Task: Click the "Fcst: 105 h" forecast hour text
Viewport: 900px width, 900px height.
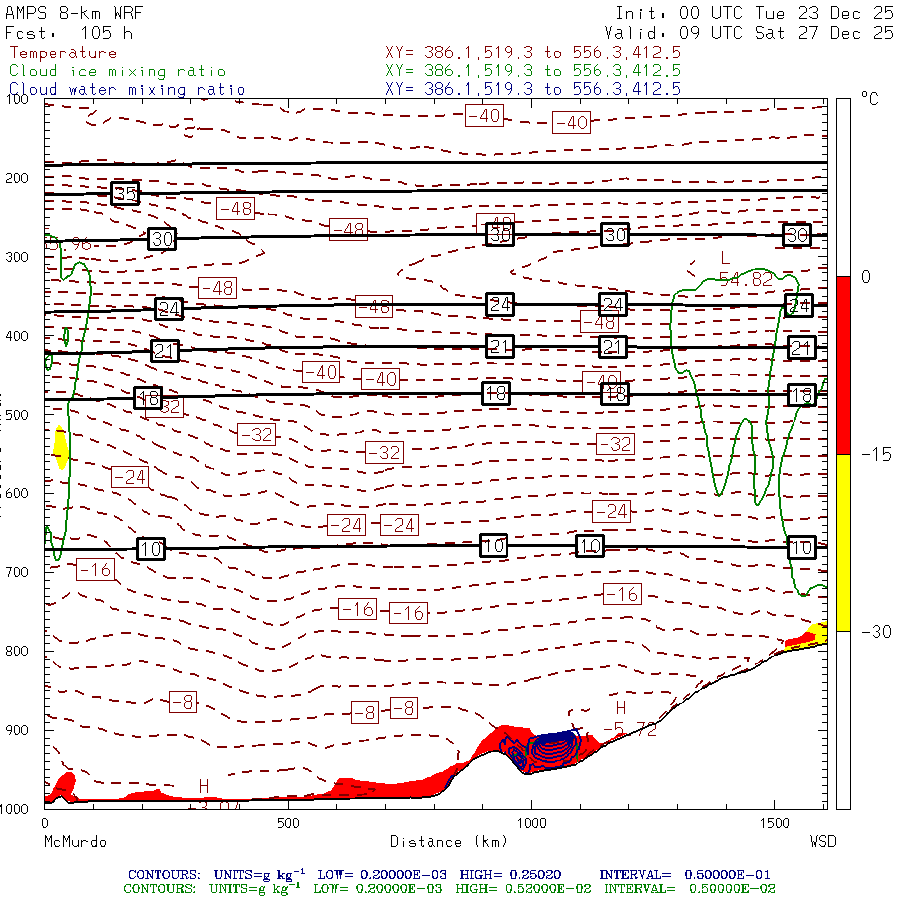Action: pos(69,33)
